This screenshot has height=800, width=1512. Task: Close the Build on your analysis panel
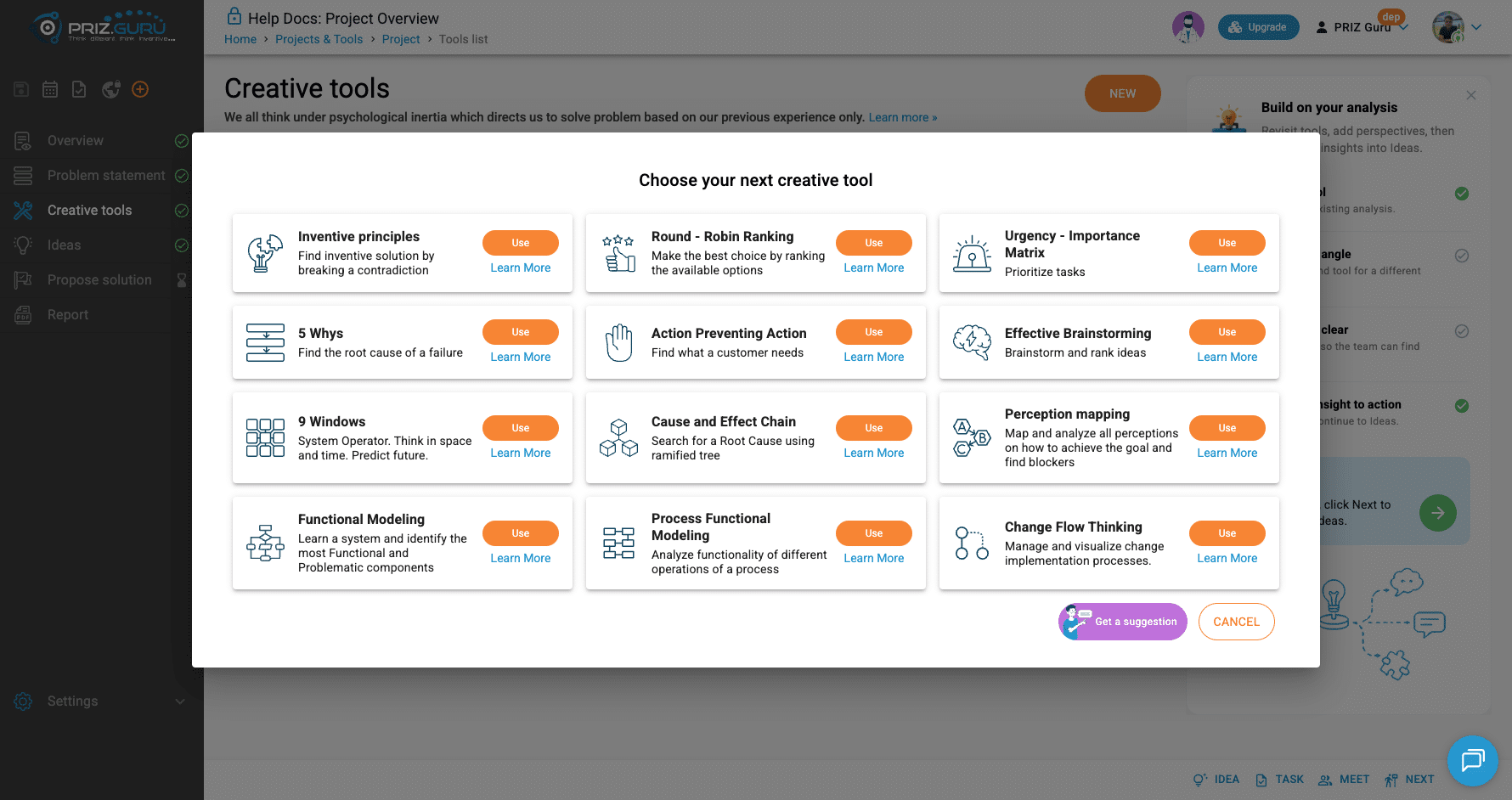pyautogui.click(x=1470, y=95)
